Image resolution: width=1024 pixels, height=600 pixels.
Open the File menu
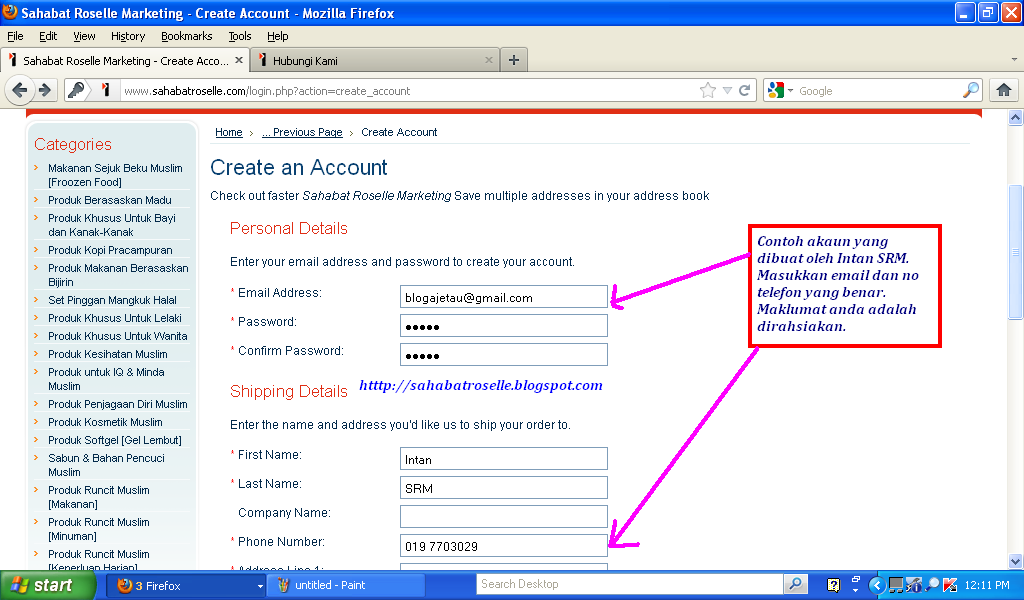pyautogui.click(x=15, y=36)
